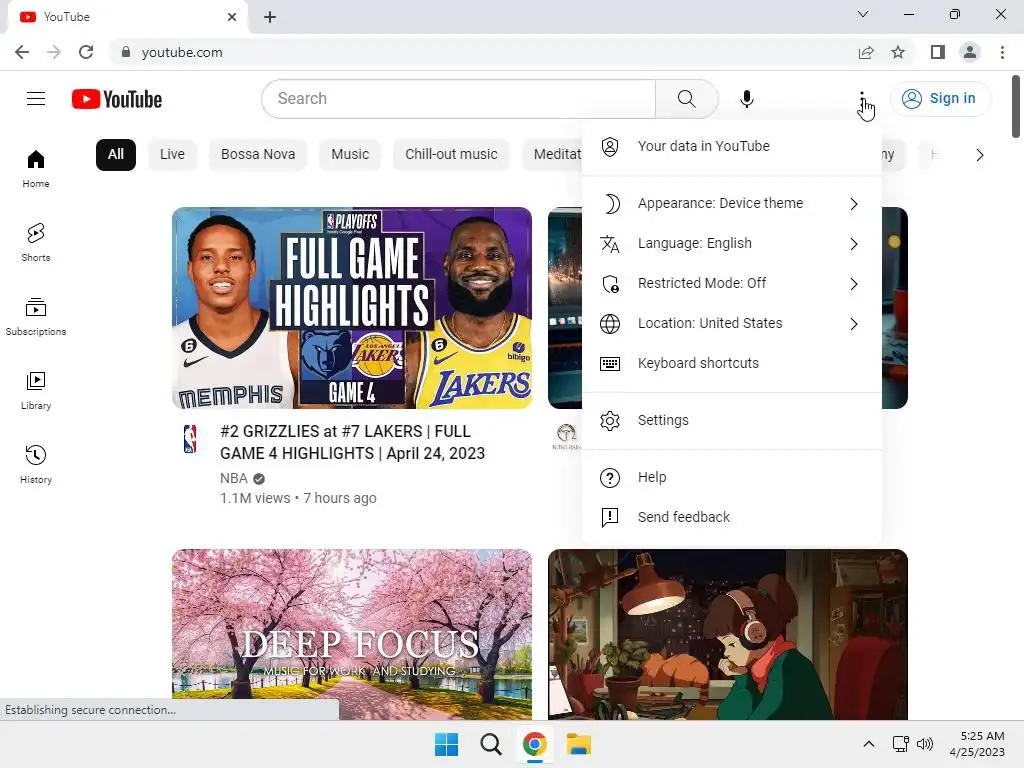Select the All category chip
Screen dimensions: 1024x768
[x=116, y=155]
